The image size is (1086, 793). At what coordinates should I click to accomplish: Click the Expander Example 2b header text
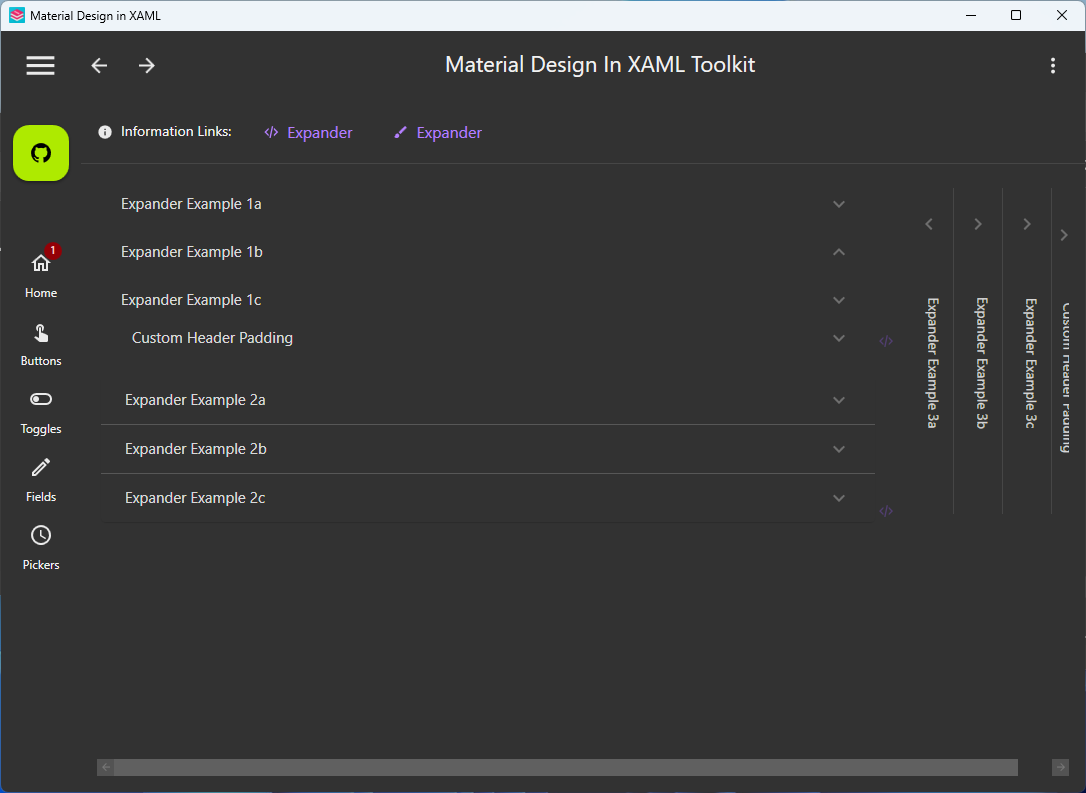[x=196, y=449]
